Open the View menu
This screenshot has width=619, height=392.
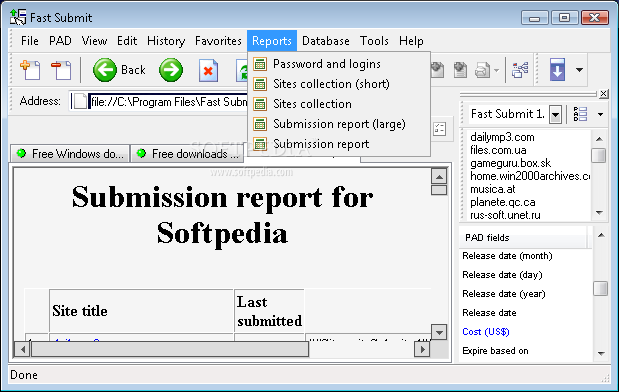click(94, 41)
